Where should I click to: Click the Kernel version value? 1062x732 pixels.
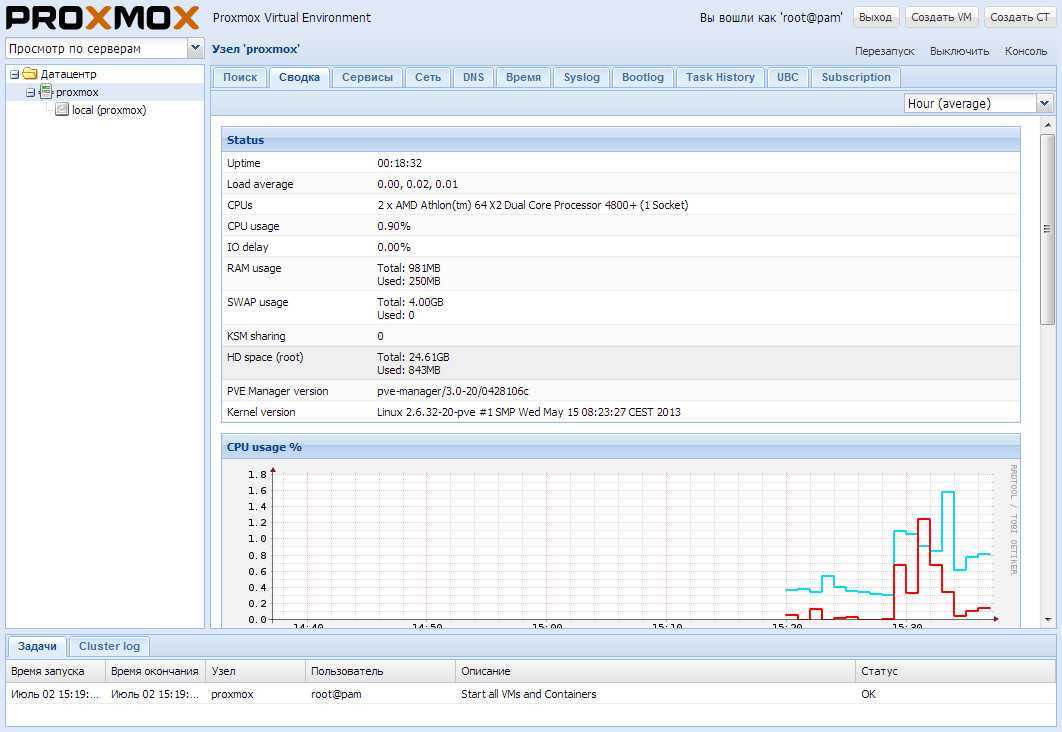(x=528, y=412)
